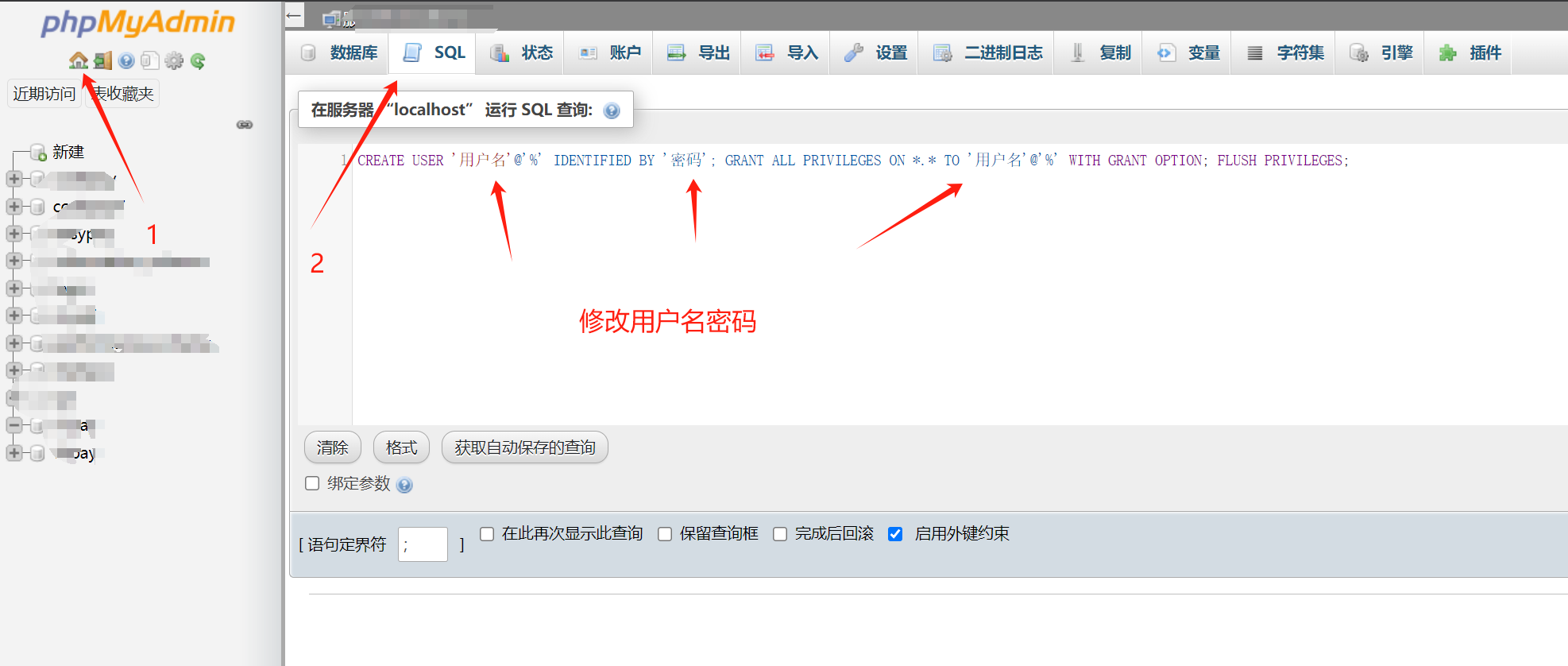Screen dimensions: 1568x666
Task: Open the 引擎 tab
Action: click(1381, 53)
